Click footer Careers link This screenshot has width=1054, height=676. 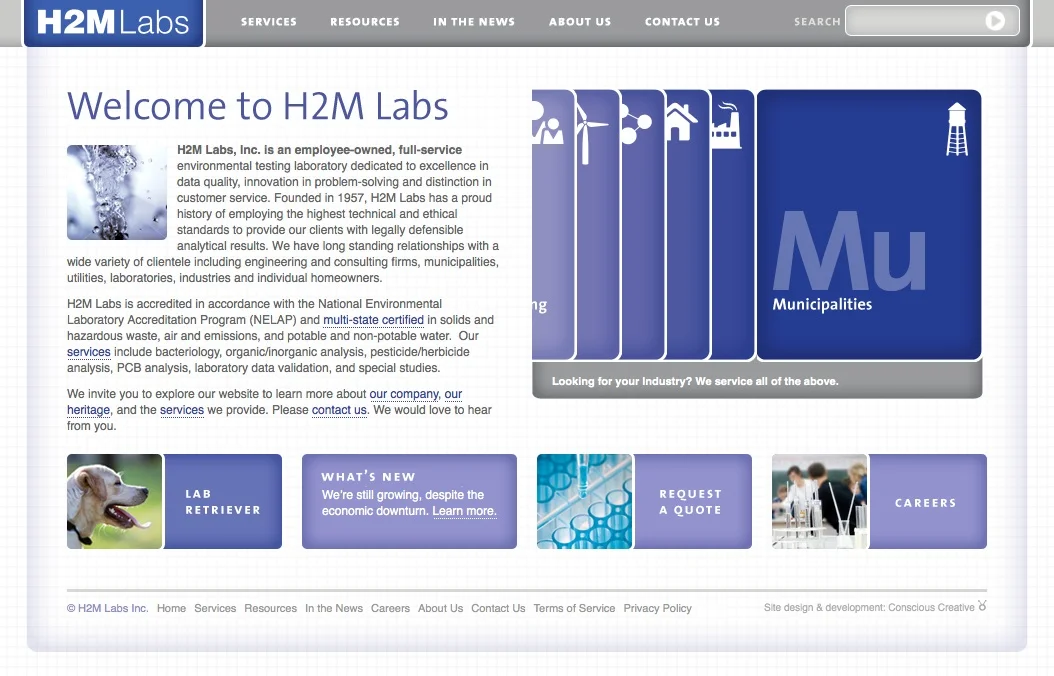pyautogui.click(x=390, y=608)
